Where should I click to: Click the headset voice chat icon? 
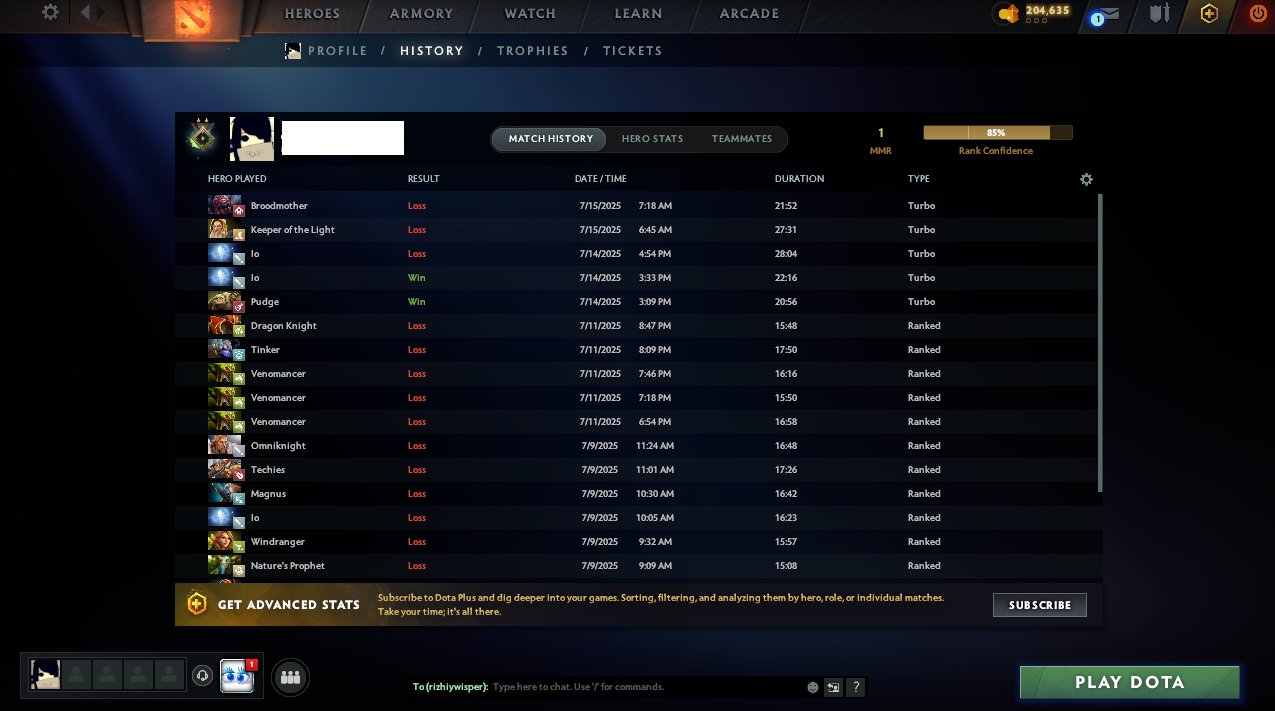click(x=202, y=675)
